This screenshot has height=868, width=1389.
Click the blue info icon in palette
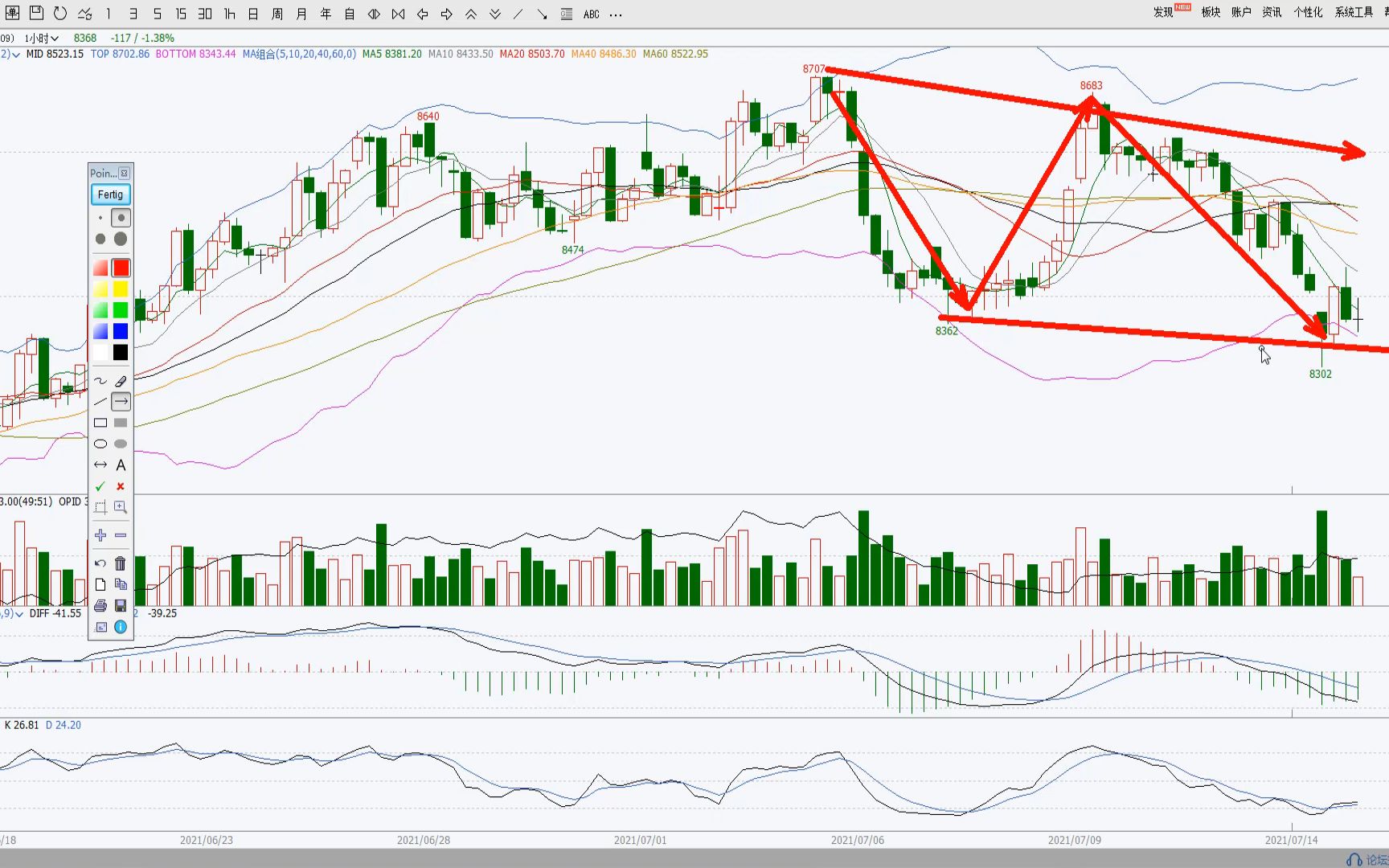(x=121, y=627)
